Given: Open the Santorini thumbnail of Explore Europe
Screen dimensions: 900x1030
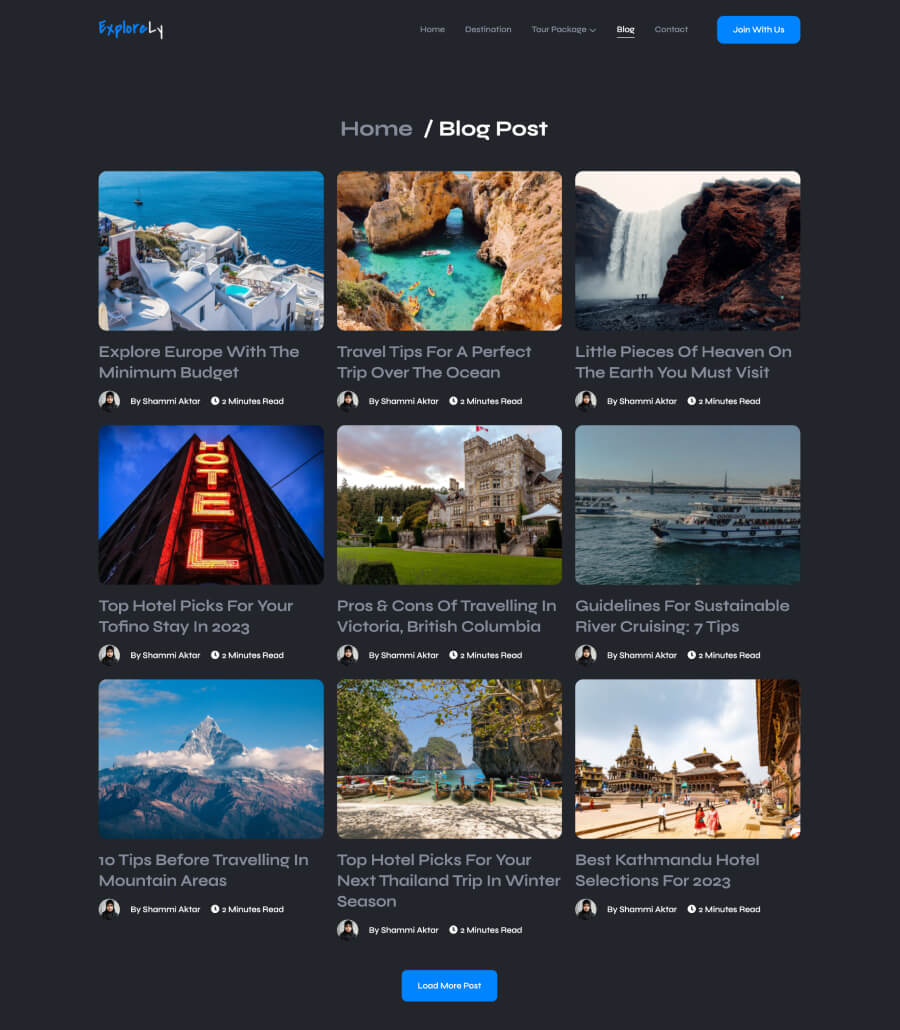Looking at the screenshot, I should tap(211, 251).
